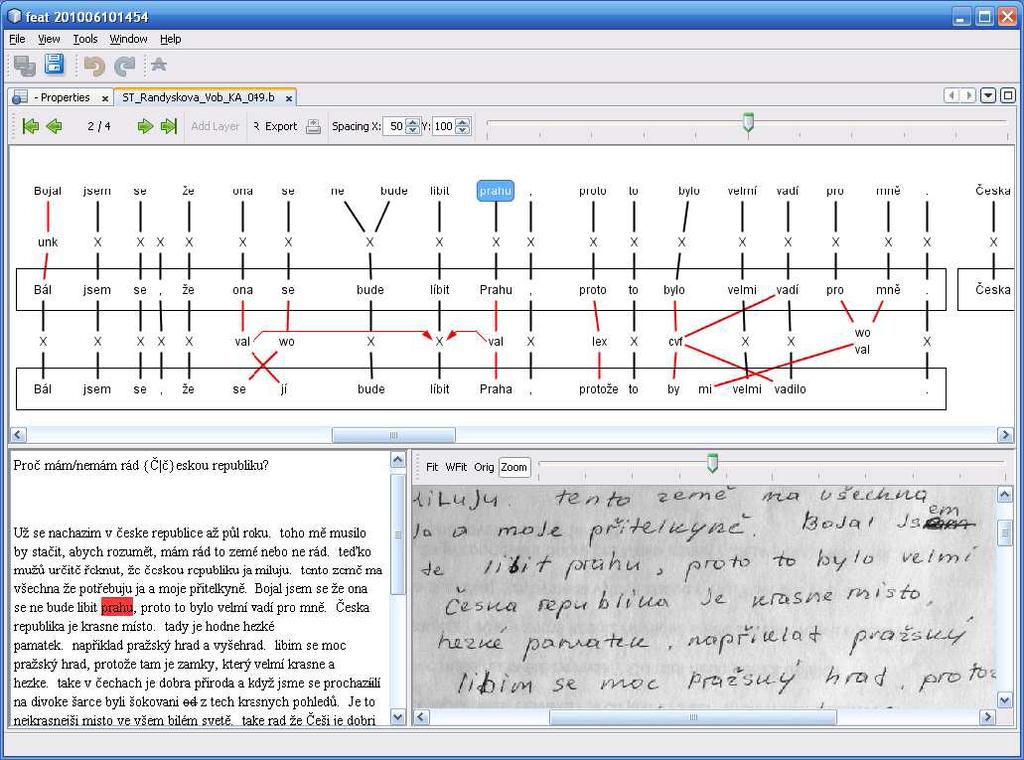Viewport: 1024px width, 760px height.
Task: Click the page indicator '2 / 4'
Action: click(x=99, y=126)
